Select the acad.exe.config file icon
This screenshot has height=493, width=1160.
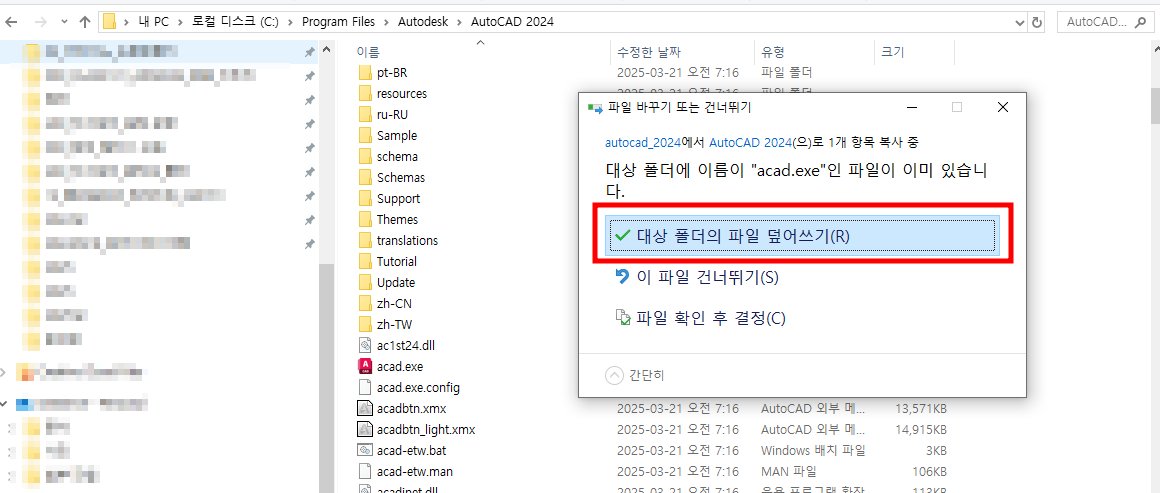coord(365,386)
